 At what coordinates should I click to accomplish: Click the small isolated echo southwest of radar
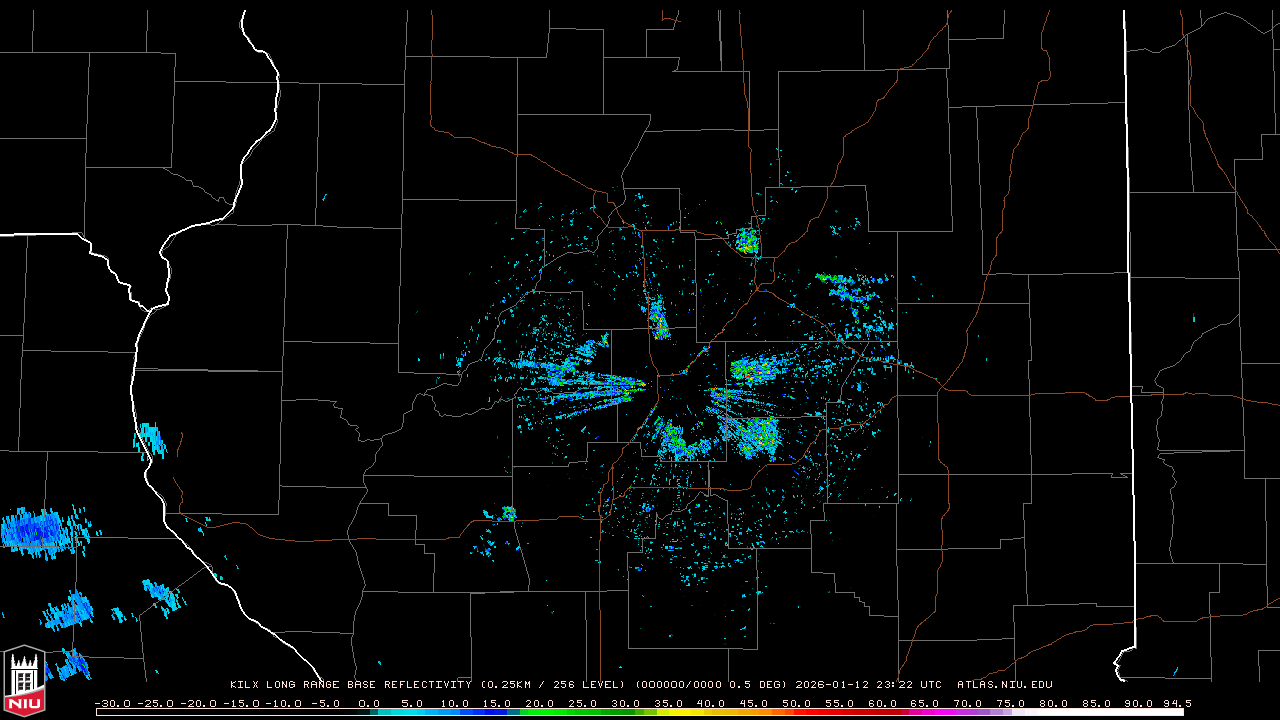point(508,514)
